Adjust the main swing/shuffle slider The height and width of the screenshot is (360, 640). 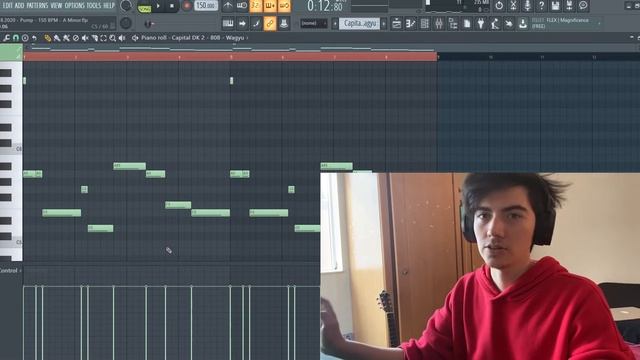[x=149, y=24]
